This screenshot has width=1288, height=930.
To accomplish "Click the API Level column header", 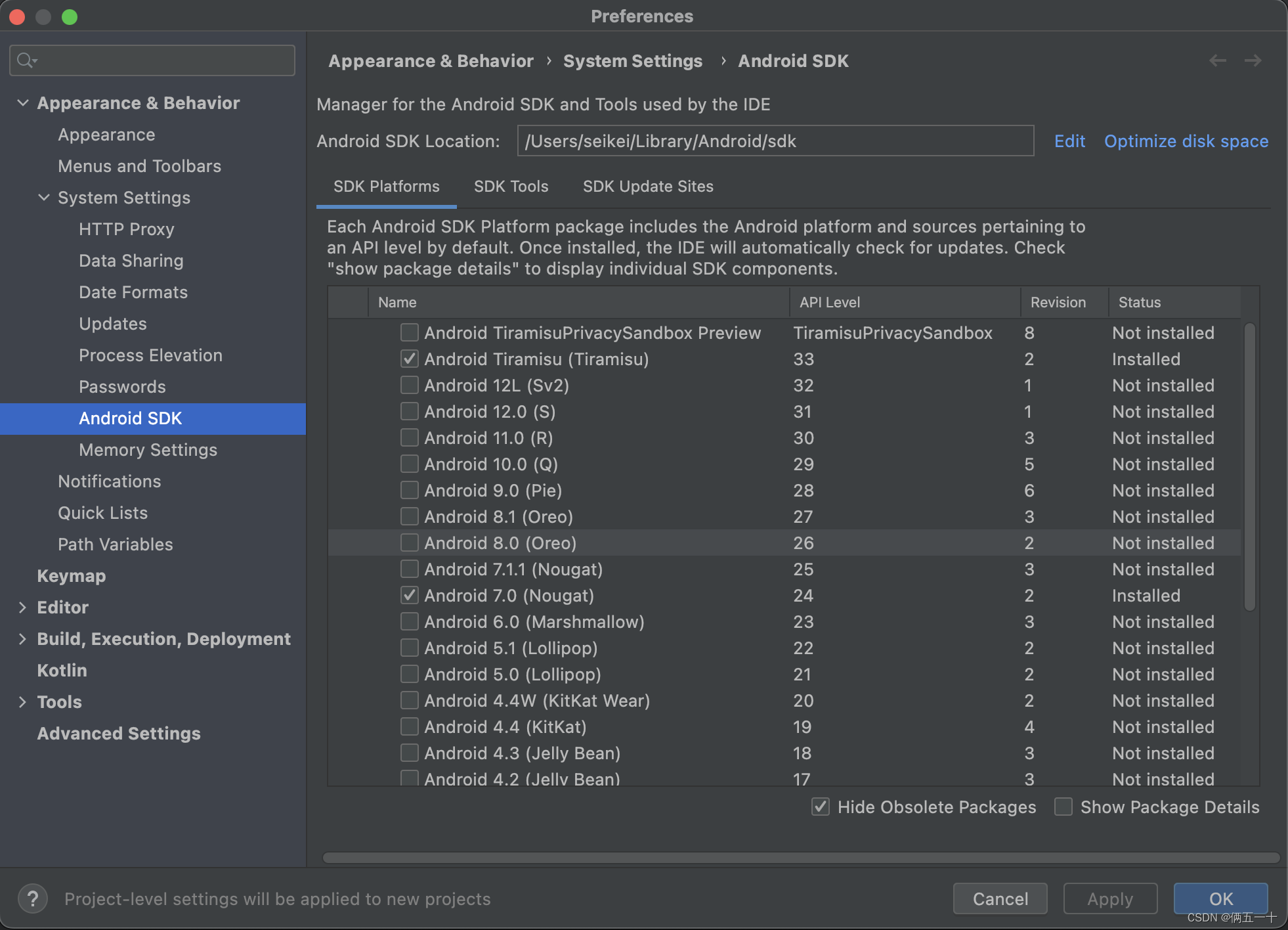I will pyautogui.click(x=905, y=302).
